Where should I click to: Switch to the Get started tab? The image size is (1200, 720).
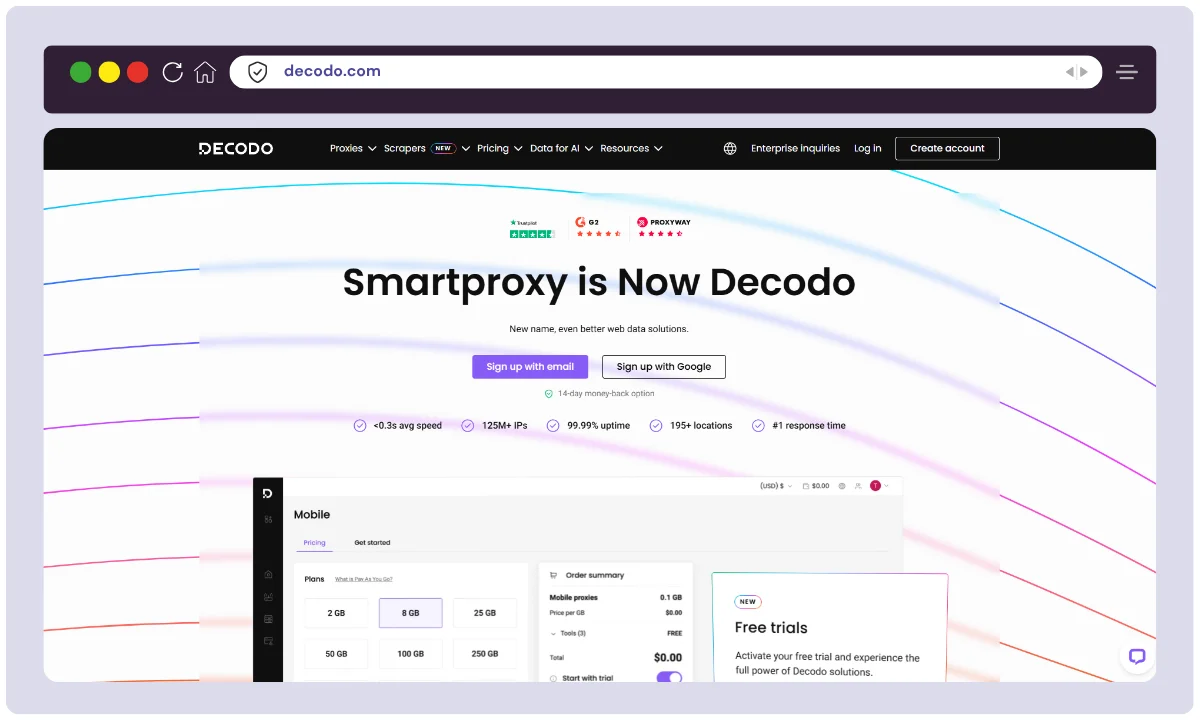pyautogui.click(x=372, y=543)
